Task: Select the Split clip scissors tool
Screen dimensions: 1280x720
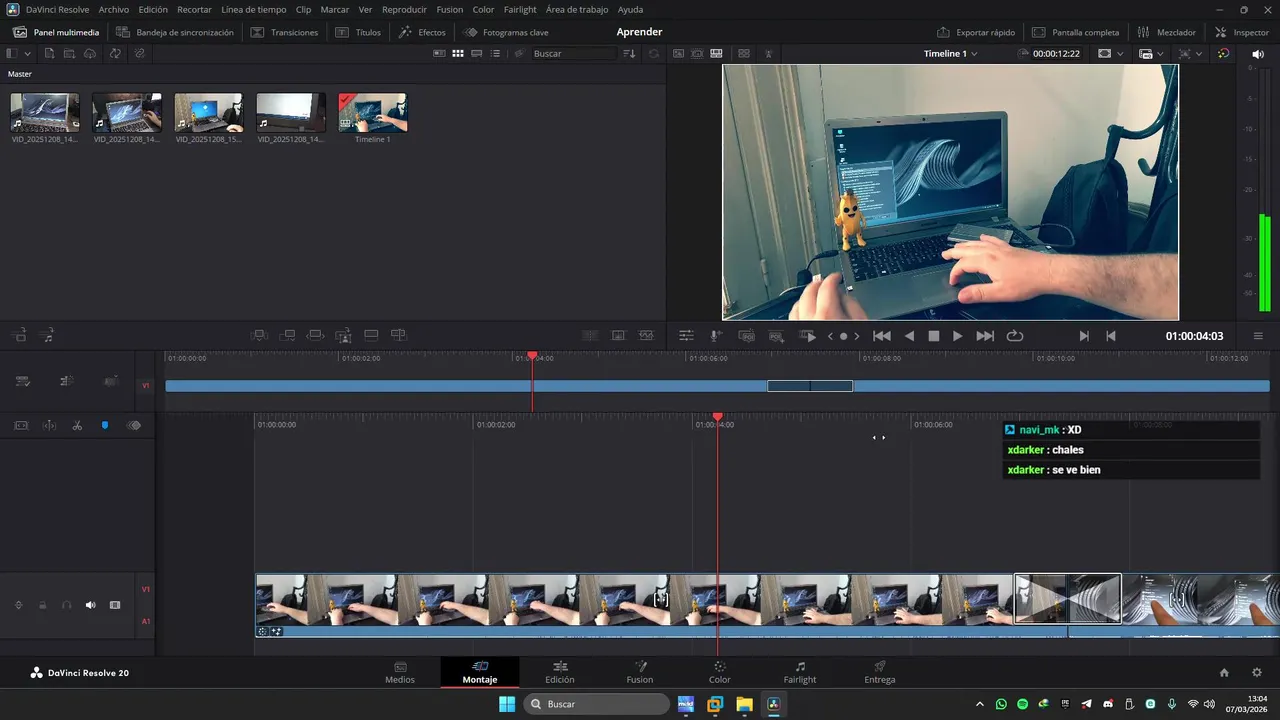Action: tap(77, 425)
